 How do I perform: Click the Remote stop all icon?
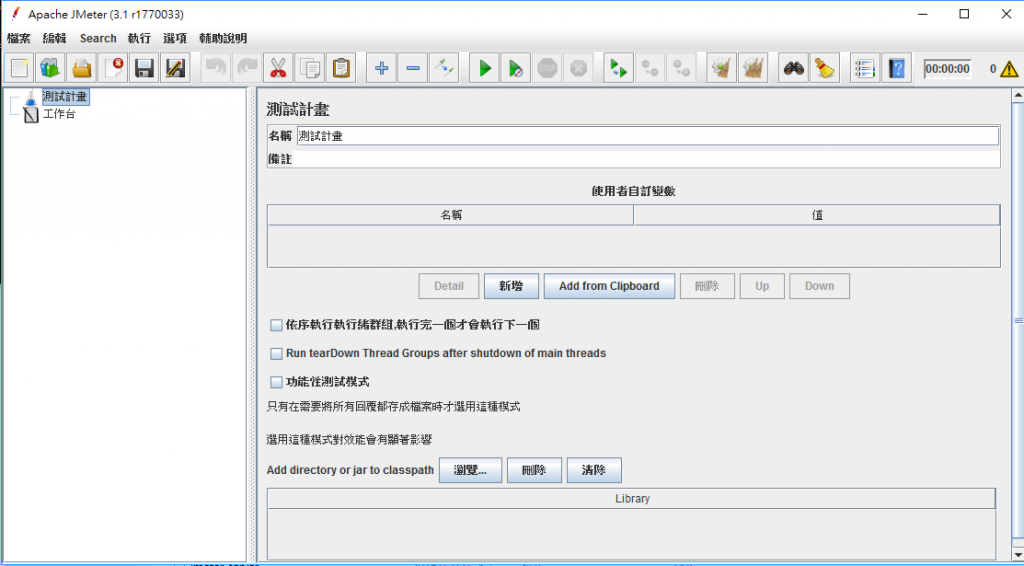tap(650, 68)
